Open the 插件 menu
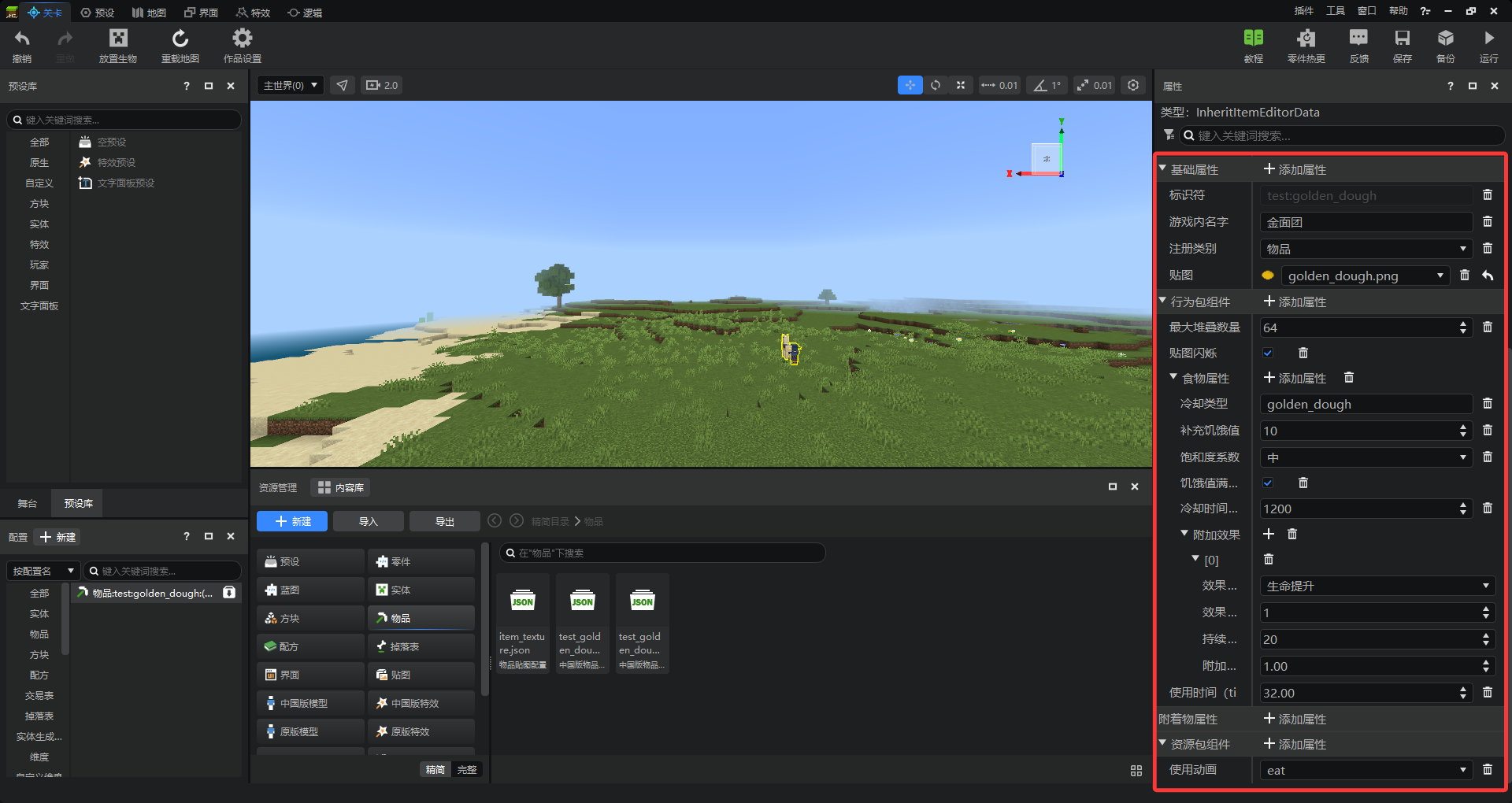This screenshot has height=803, width=1512. [1304, 11]
